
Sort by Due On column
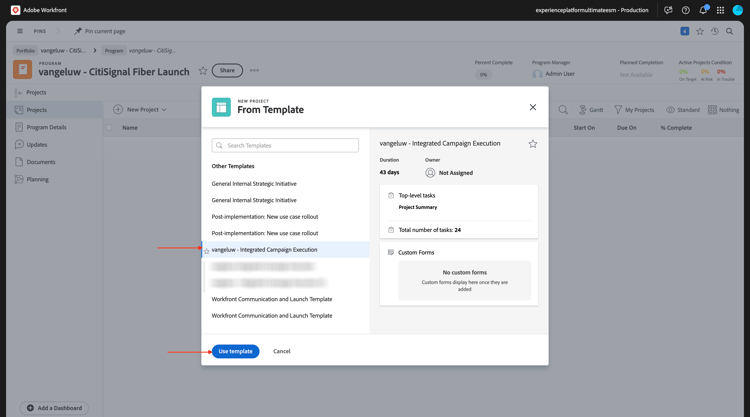(627, 128)
